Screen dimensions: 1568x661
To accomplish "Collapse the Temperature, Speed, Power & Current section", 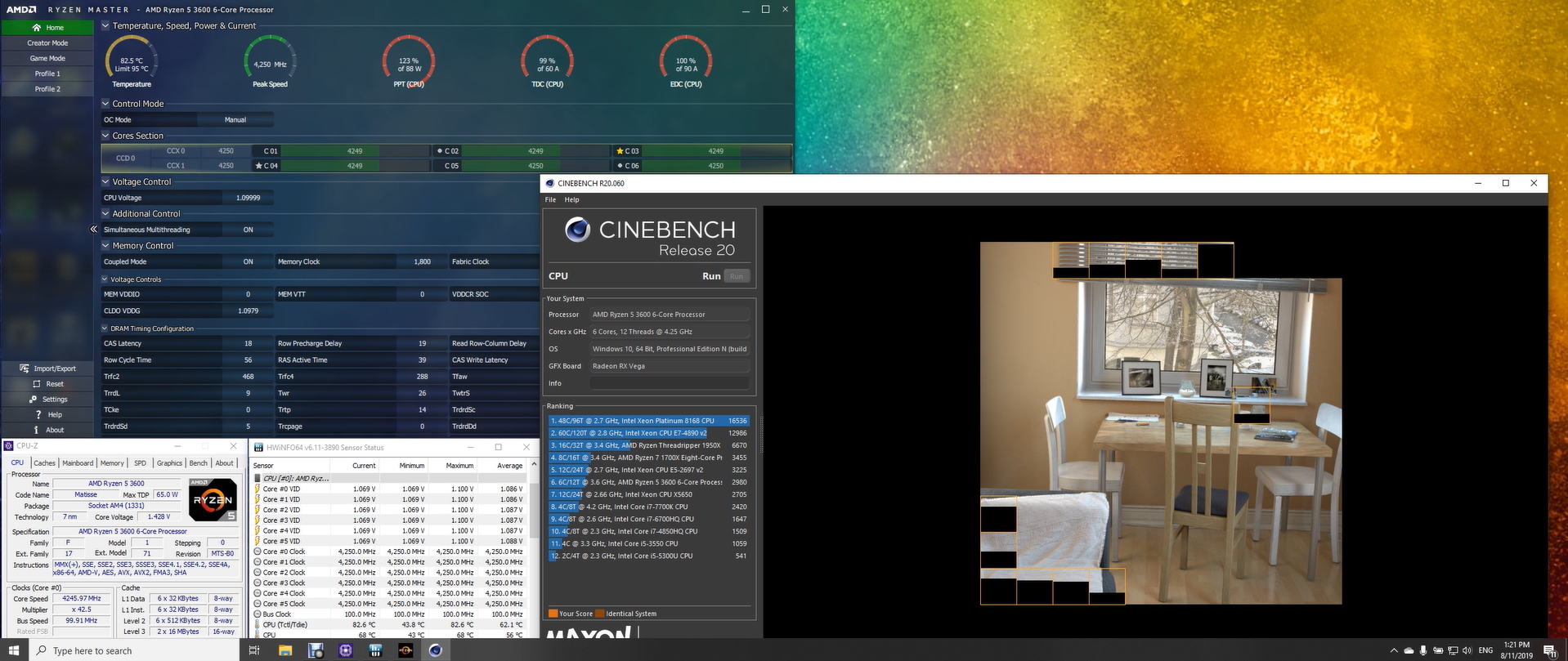I will click(105, 26).
